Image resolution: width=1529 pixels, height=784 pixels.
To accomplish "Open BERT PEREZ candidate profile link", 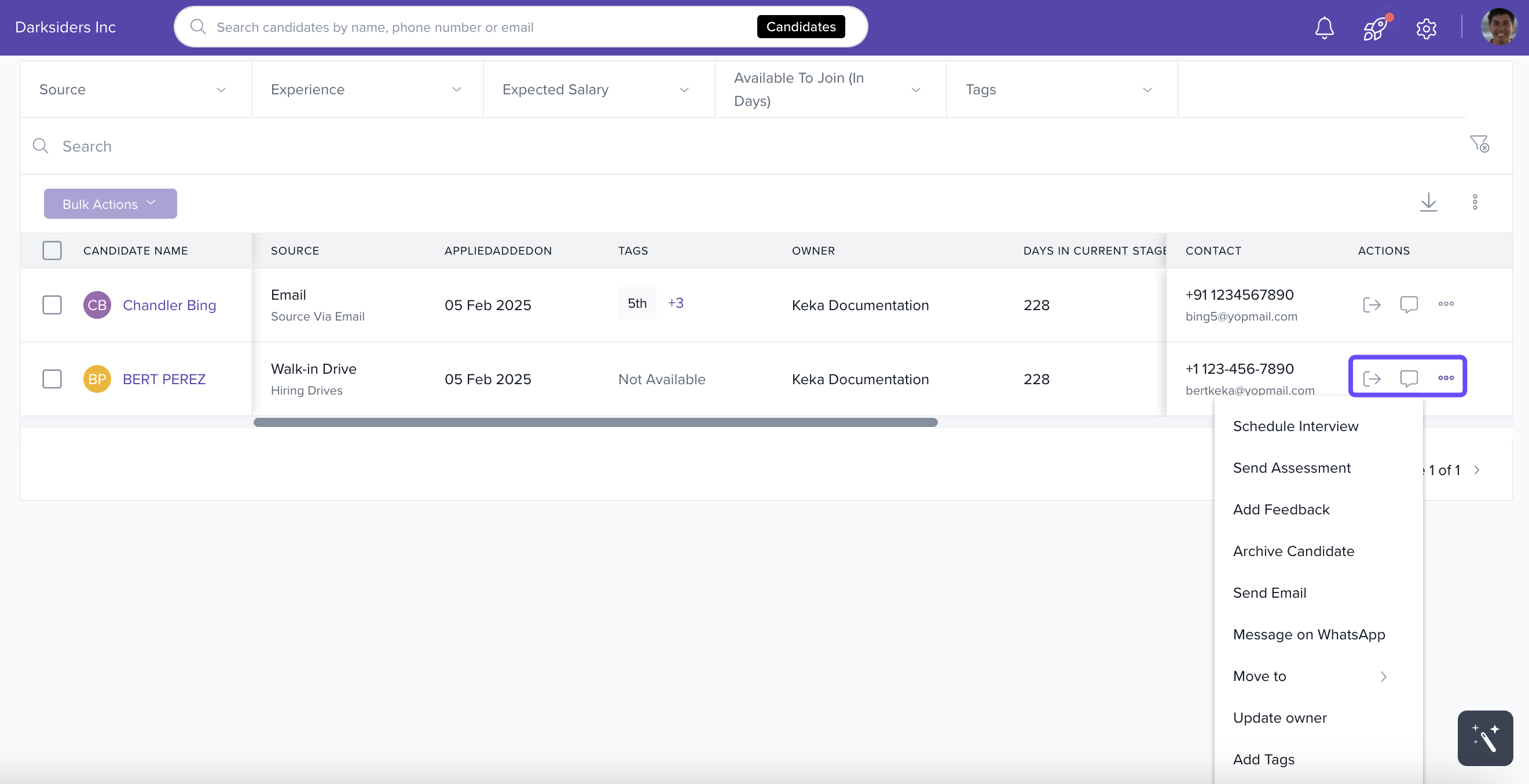I will (164, 379).
